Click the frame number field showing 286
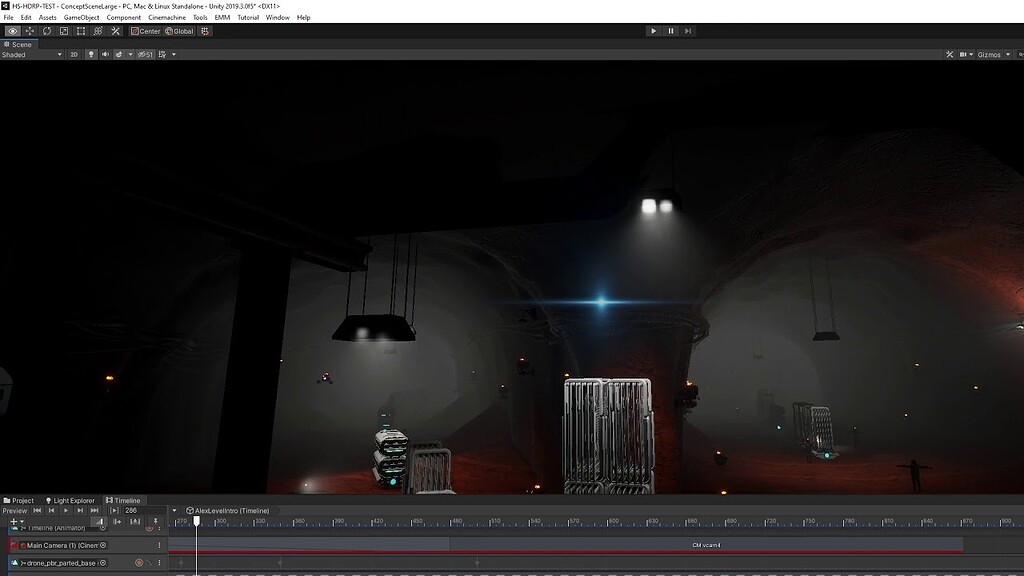Screen dimensions: 1024x576 (141, 510)
